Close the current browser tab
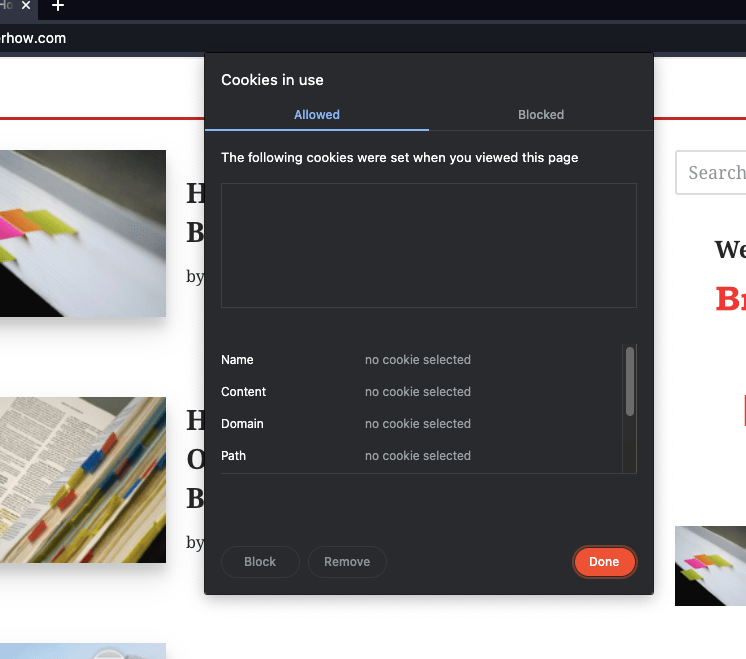 pyautogui.click(x=26, y=6)
